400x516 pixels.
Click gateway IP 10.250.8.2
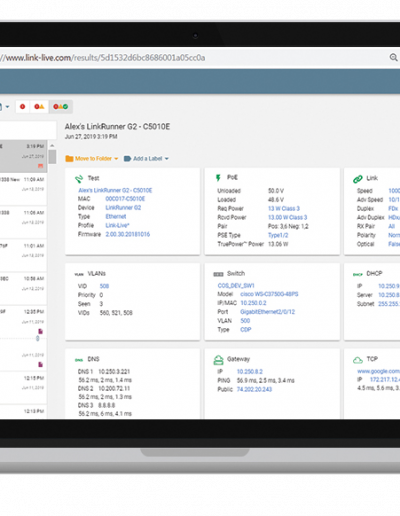pyautogui.click(x=250, y=372)
